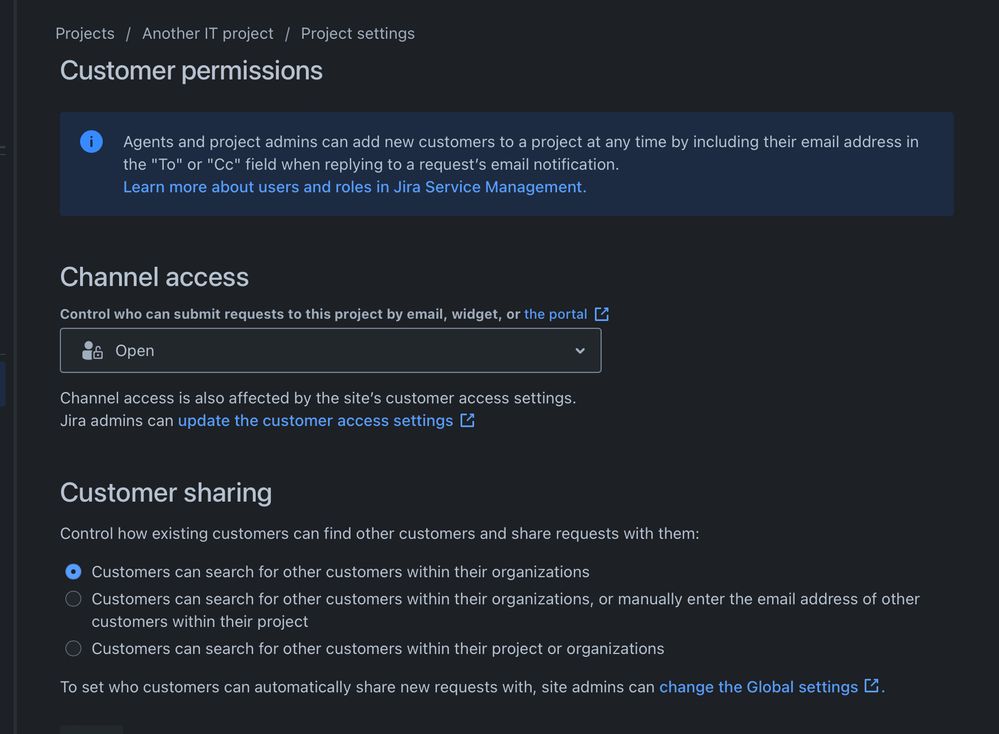Select 'search within their organizations' radio option

pos(73,572)
